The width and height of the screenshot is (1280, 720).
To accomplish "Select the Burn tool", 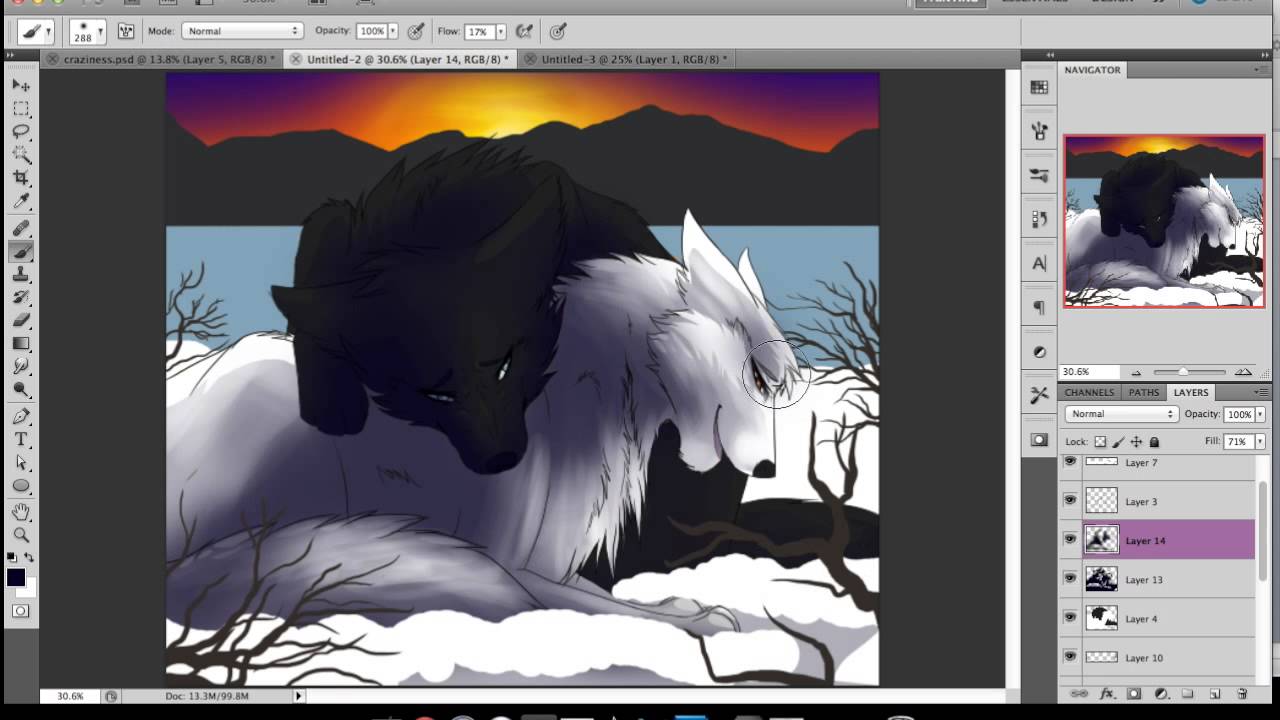I will pyautogui.click(x=21, y=390).
